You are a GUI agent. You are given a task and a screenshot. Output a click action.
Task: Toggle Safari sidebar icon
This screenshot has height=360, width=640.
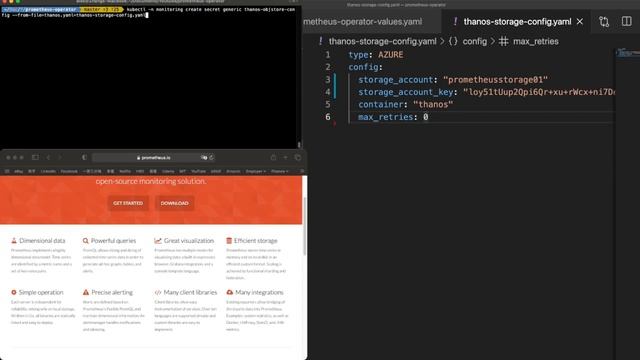(x=36, y=157)
